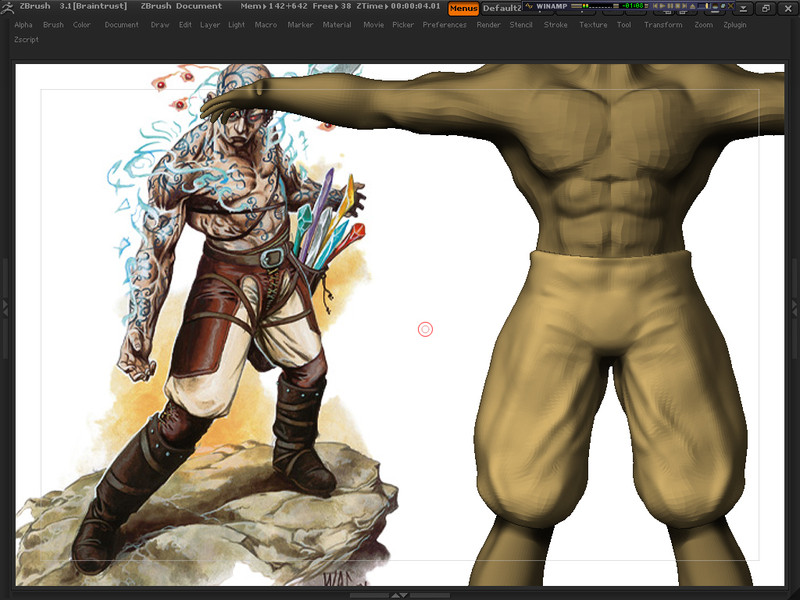Open the Zoom menu
800x600 pixels.
(704, 24)
